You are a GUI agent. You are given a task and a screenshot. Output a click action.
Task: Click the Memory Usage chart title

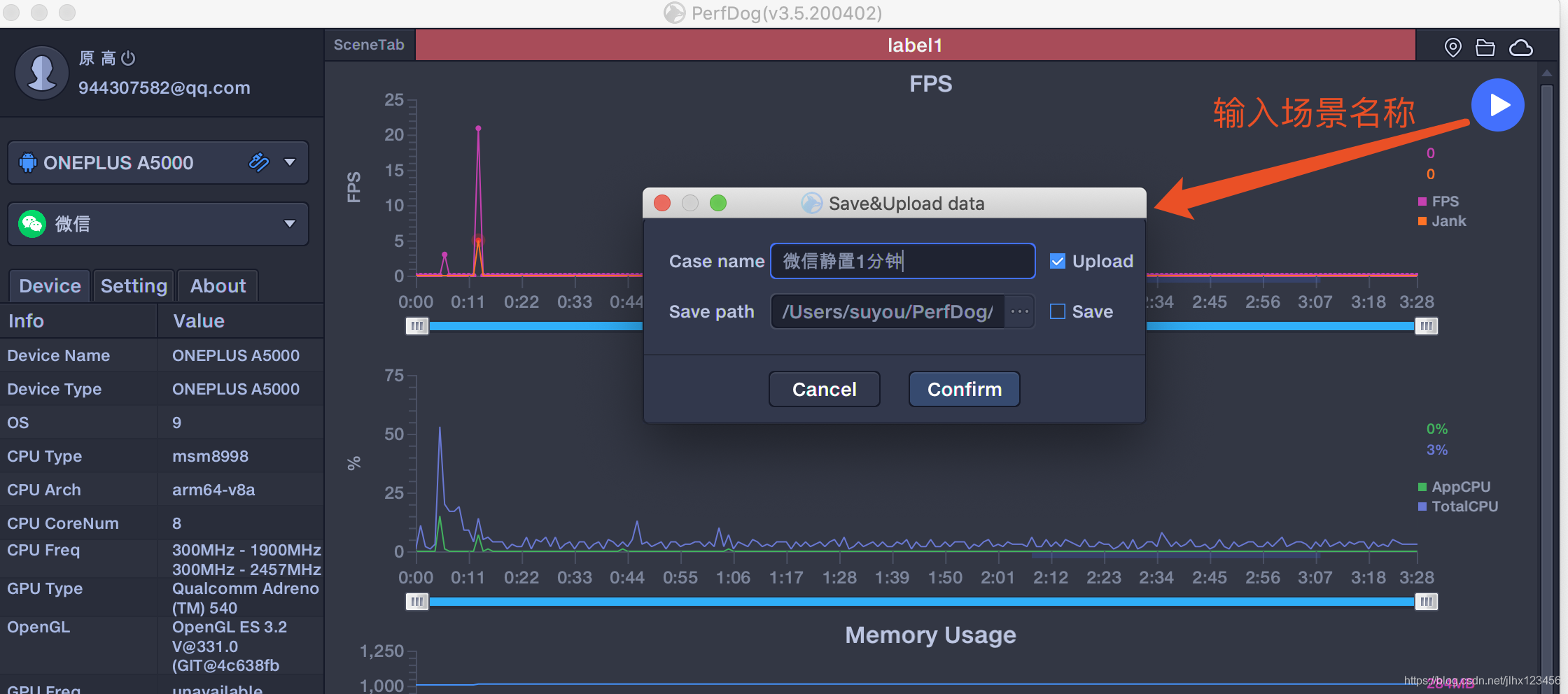point(930,635)
